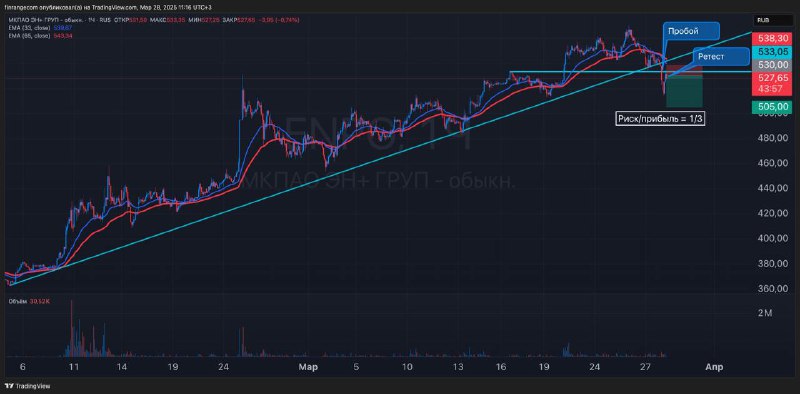
Task: Click the 530,00 gray price label
Action: pyautogui.click(x=772, y=65)
